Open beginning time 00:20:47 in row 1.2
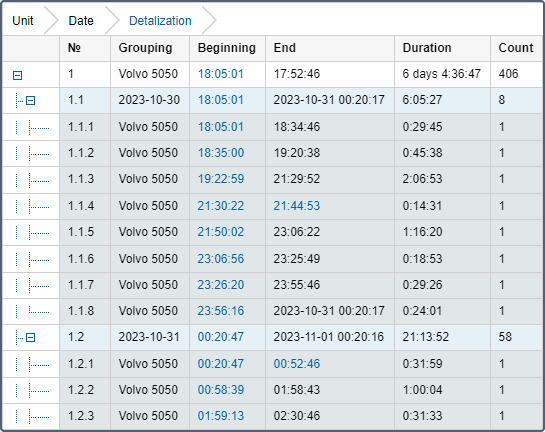This screenshot has width=545, height=432. tap(221, 337)
